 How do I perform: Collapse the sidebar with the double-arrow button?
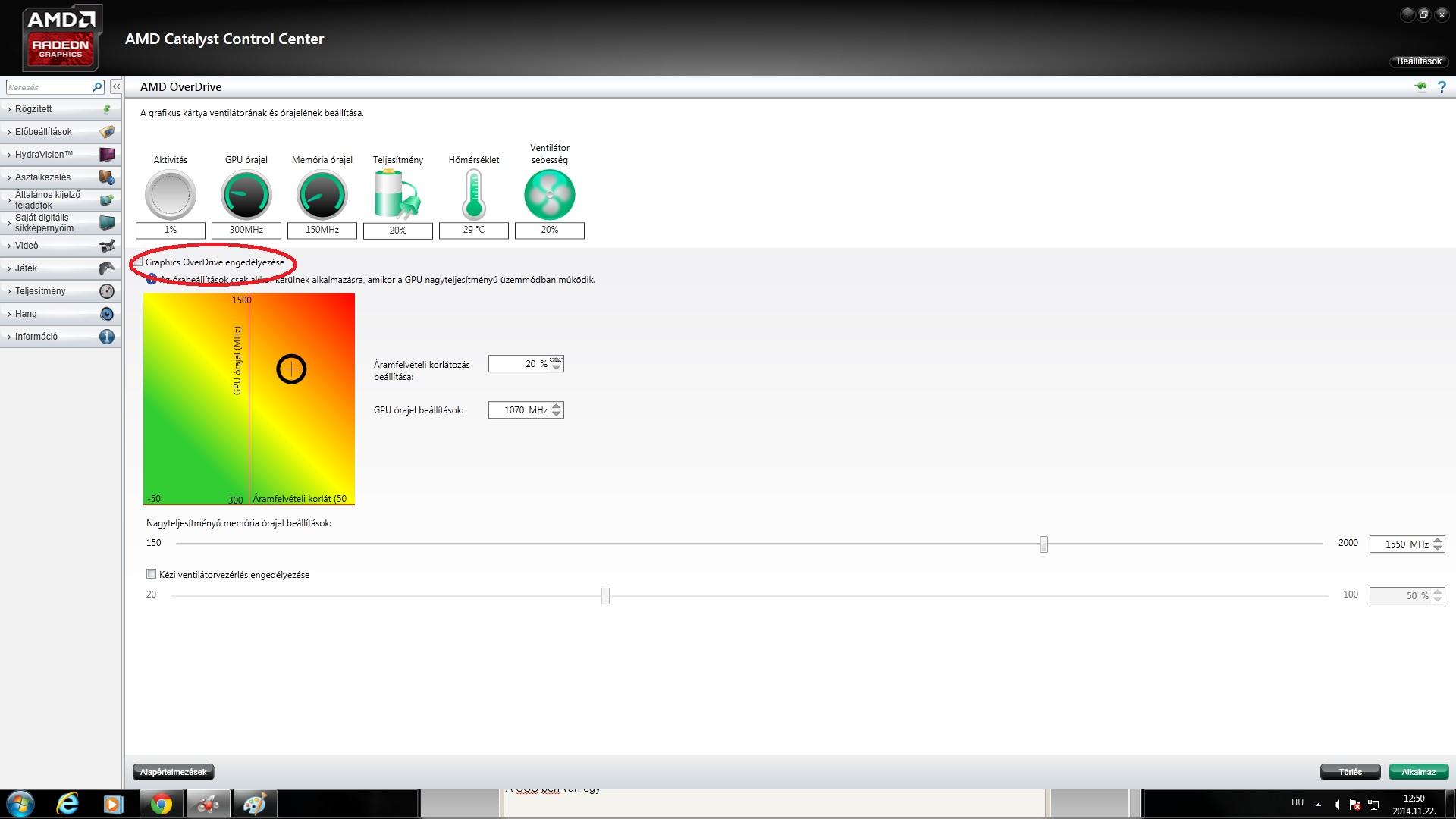(116, 87)
